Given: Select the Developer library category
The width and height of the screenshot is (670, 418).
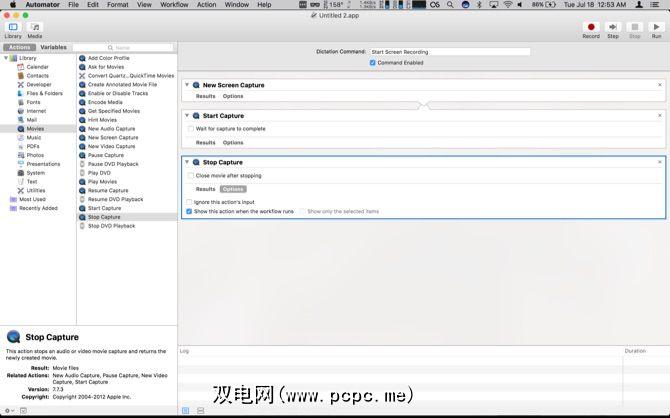Looking at the screenshot, I should [39, 85].
